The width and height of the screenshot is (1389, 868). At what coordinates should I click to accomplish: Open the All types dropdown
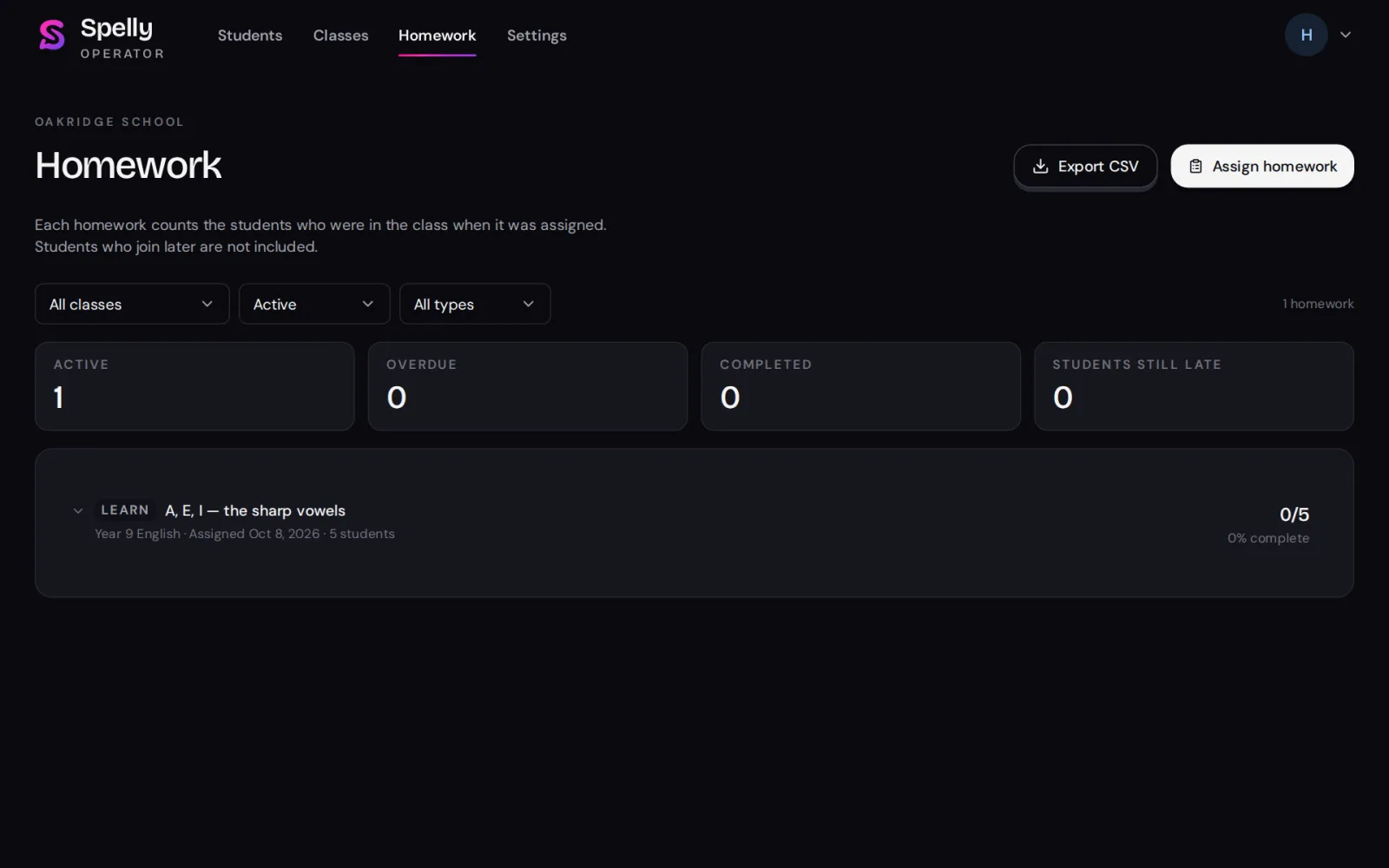(x=475, y=304)
